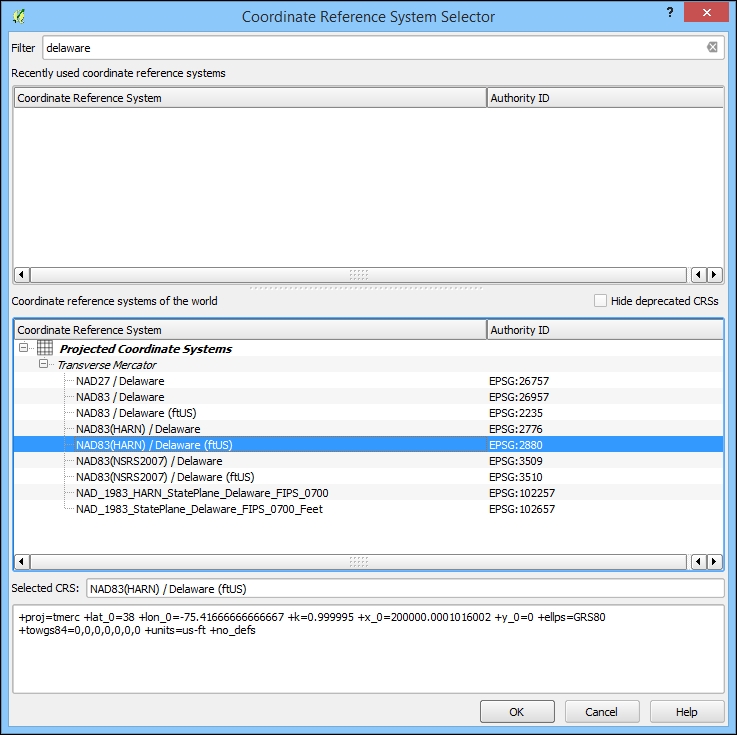This screenshot has height=735, width=737.
Task: Collapse the Transverse Mercator branch
Action: [43, 365]
